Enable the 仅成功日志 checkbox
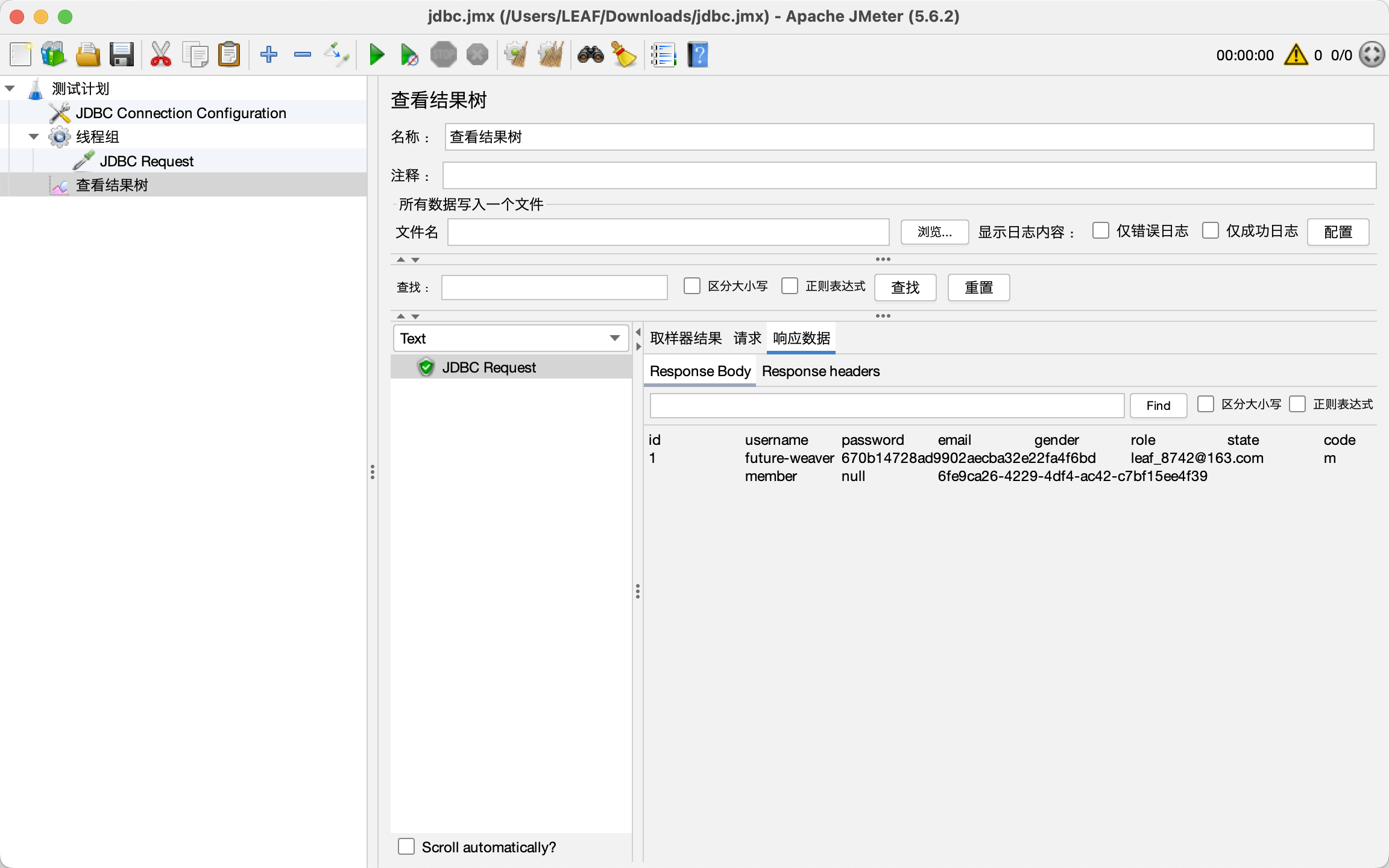Viewport: 1389px width, 868px height. point(1211,231)
